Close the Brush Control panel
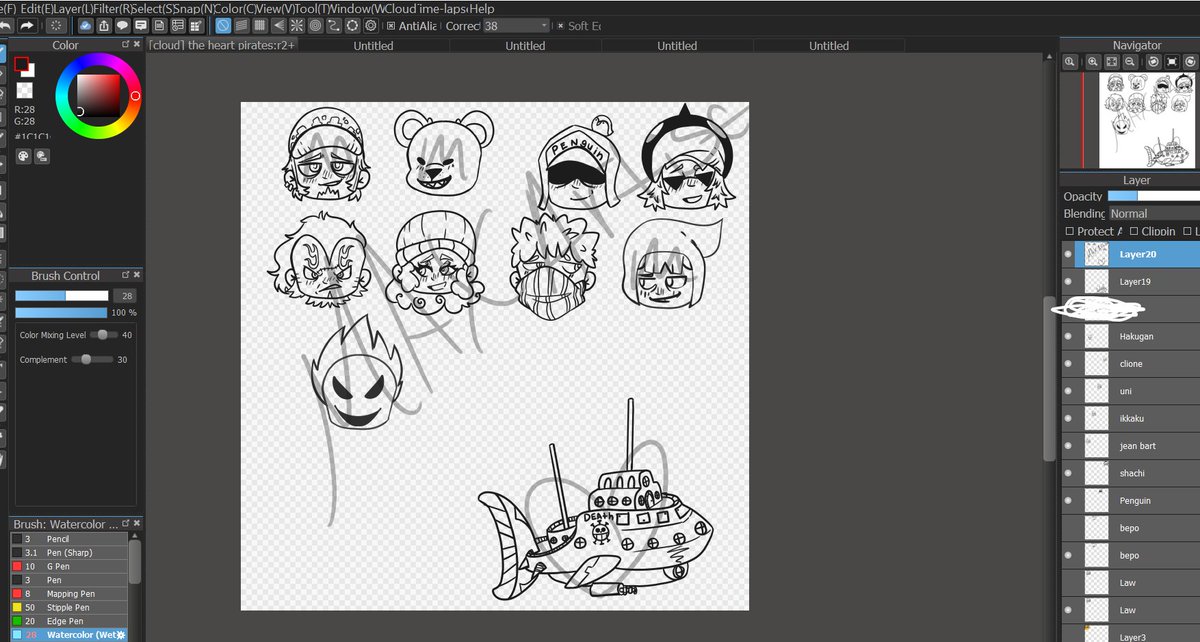 pyautogui.click(x=137, y=275)
